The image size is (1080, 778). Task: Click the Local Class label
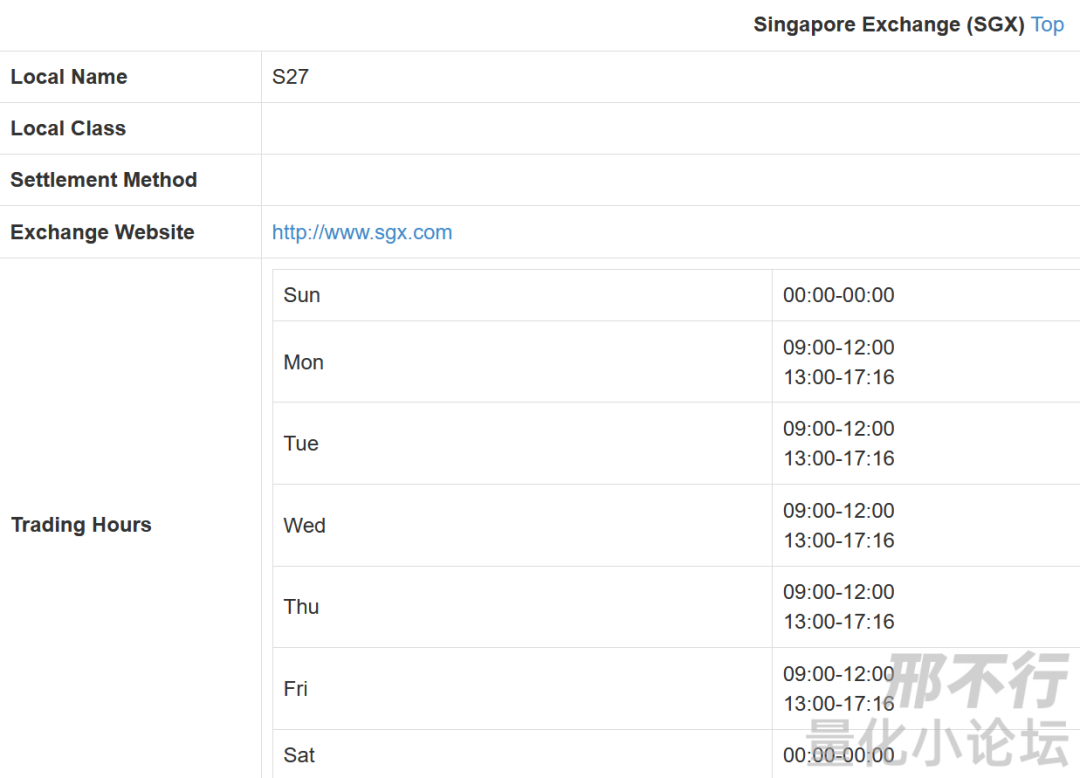tap(68, 129)
